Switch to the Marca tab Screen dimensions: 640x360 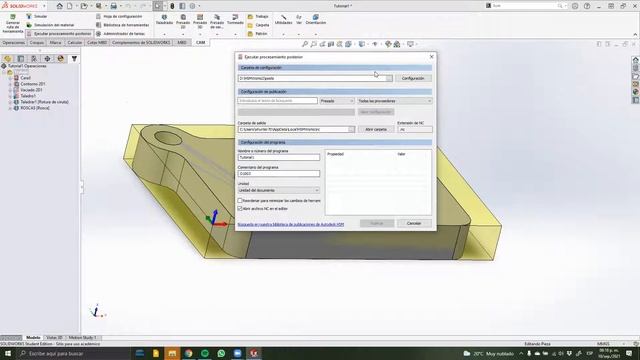[x=55, y=42]
